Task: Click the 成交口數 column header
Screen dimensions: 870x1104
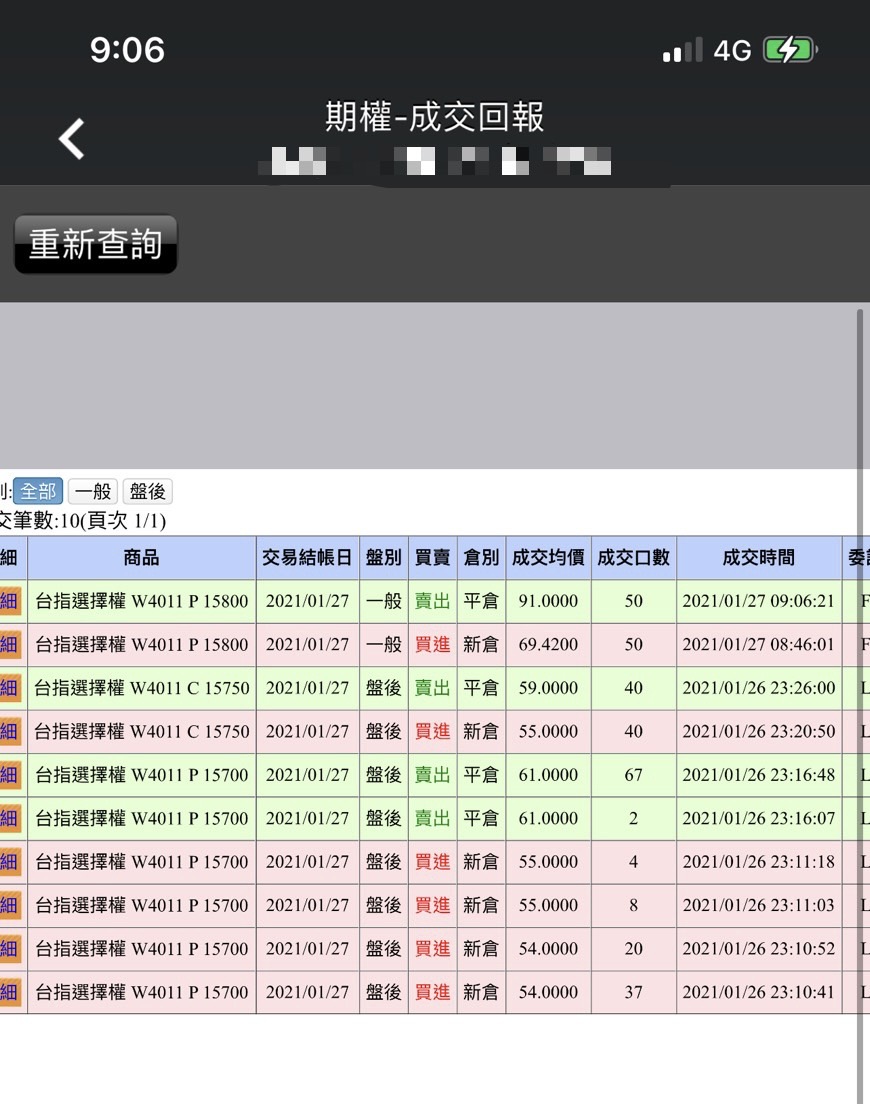Action: tap(633, 558)
